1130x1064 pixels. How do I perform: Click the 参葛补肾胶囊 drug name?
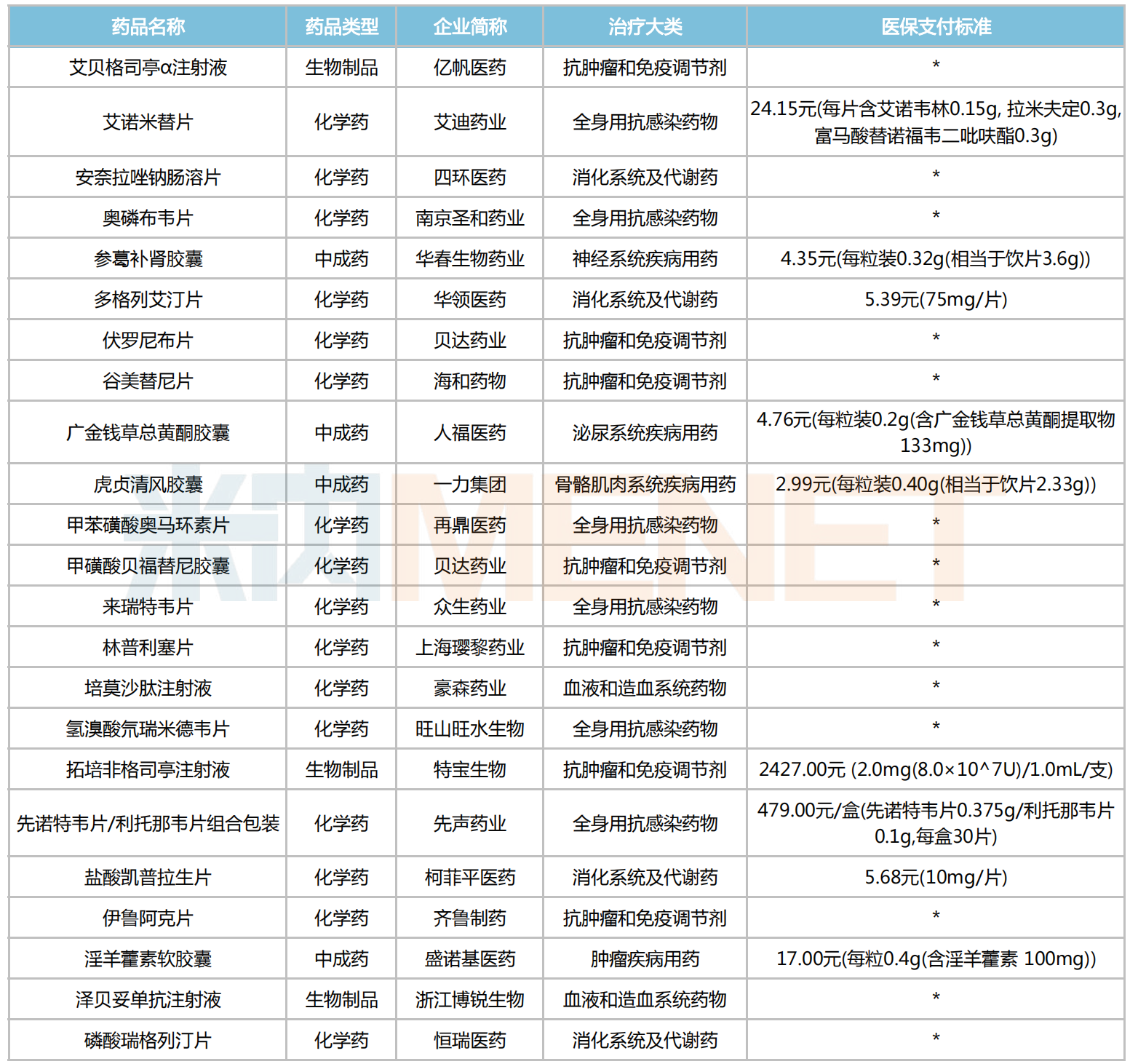148,259
